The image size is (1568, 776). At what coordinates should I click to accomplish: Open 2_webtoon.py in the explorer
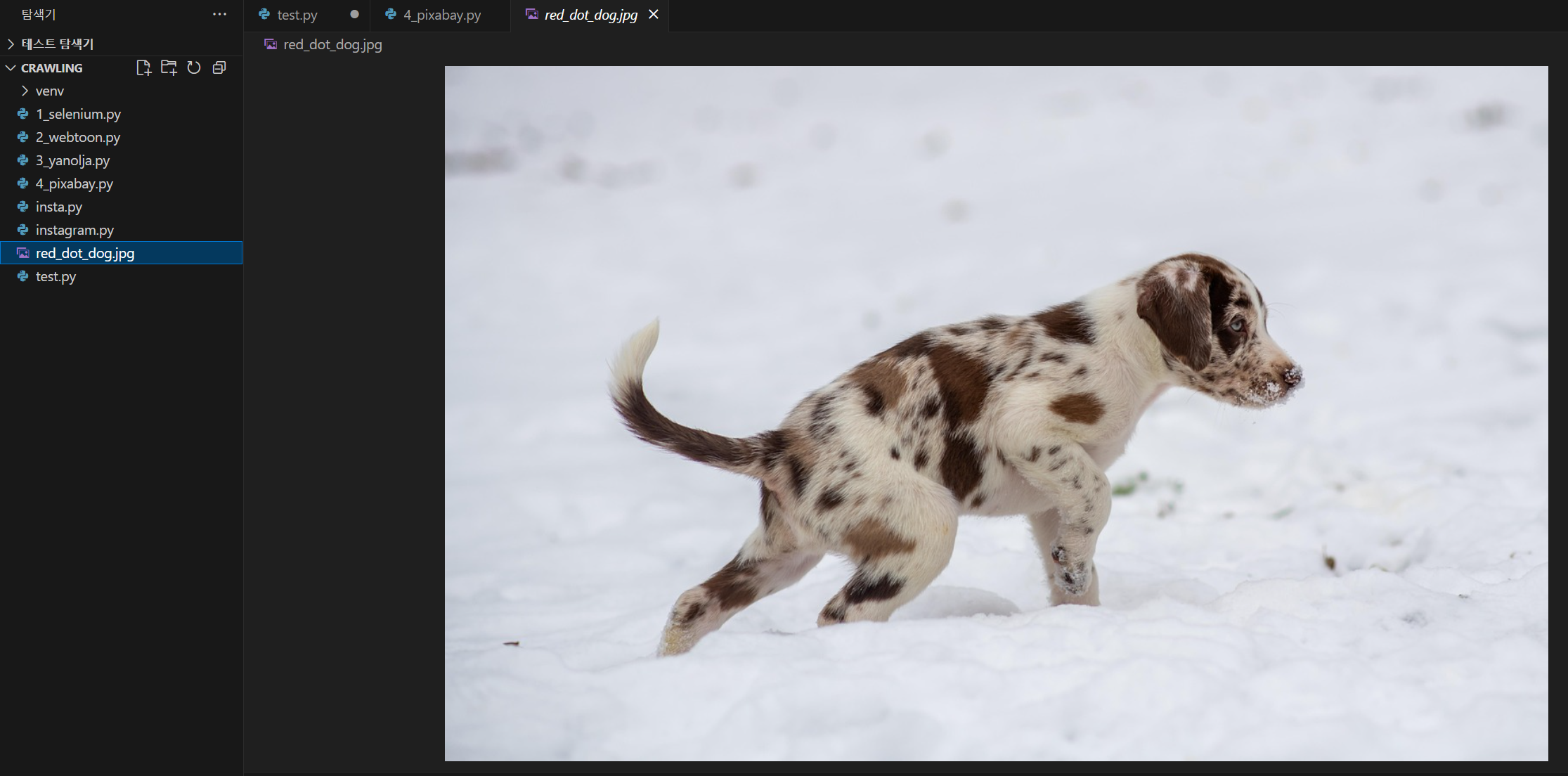pos(77,137)
